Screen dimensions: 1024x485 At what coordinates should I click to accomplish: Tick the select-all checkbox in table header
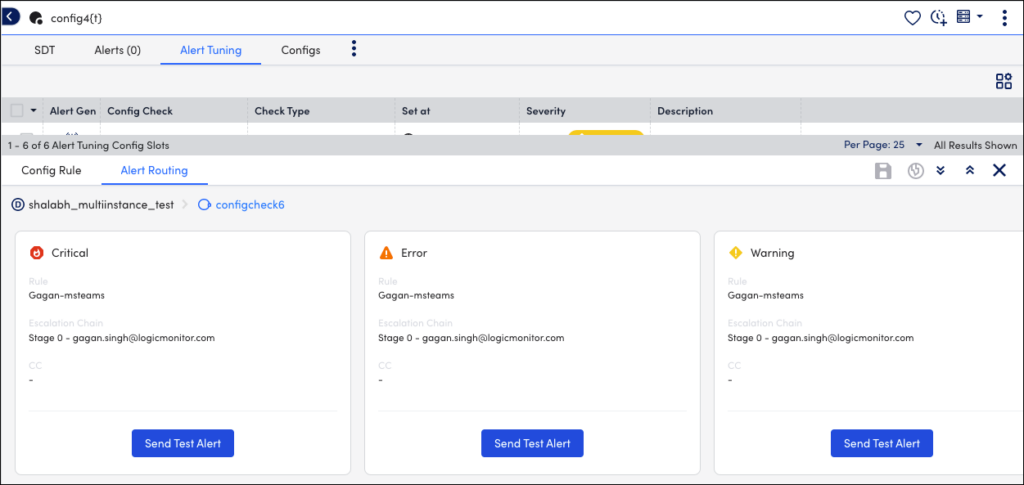coord(17,111)
